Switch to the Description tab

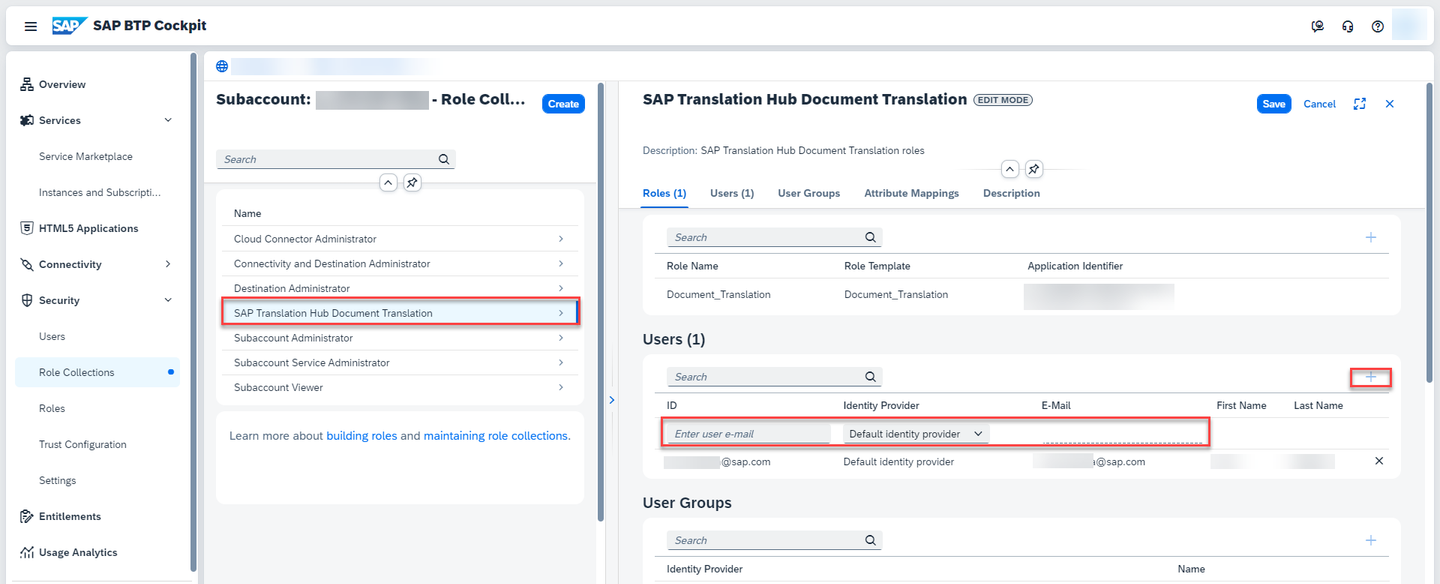[x=1011, y=193]
